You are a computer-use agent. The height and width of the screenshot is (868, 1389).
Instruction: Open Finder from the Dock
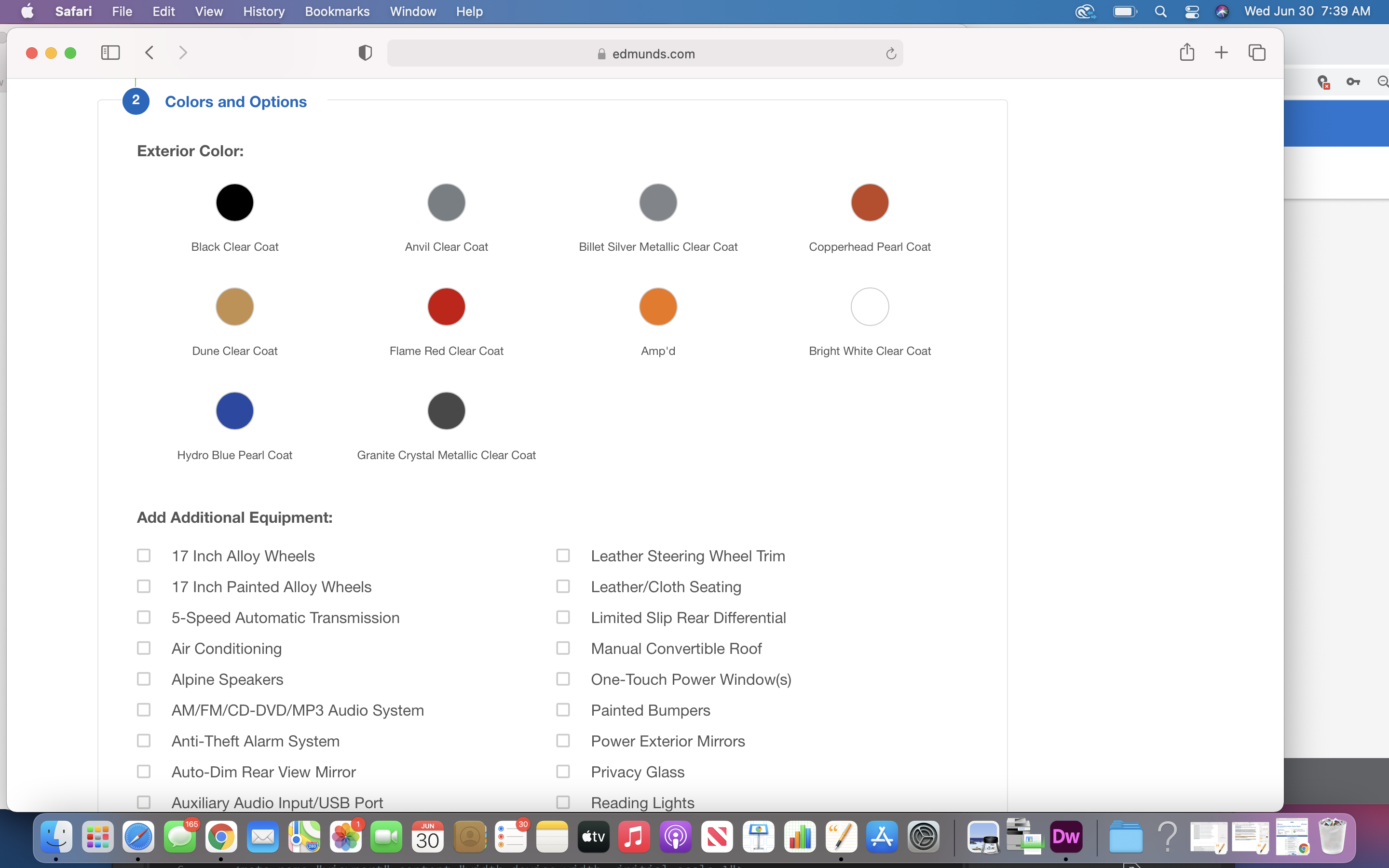[x=56, y=837]
